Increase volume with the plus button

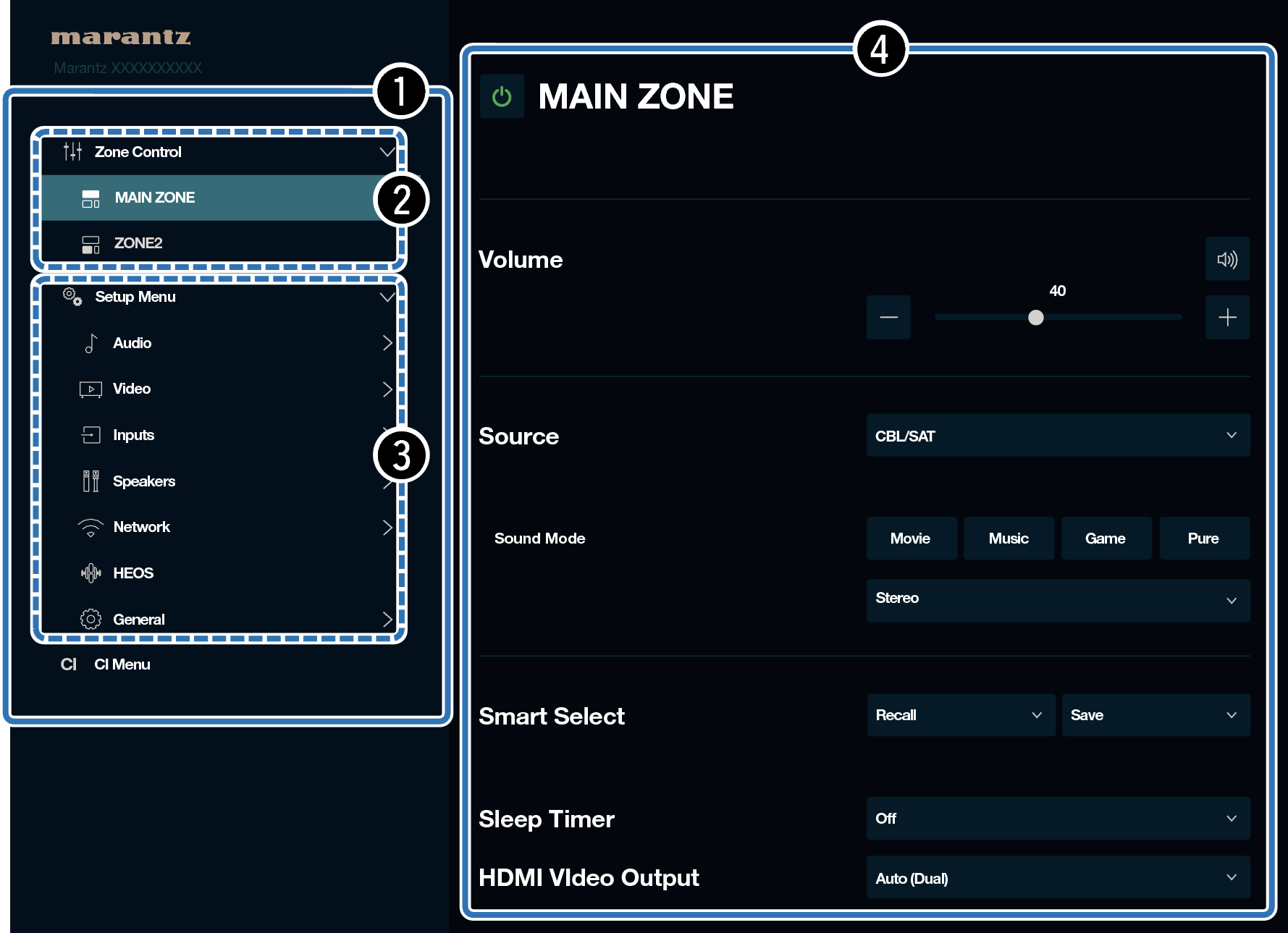[x=1226, y=317]
